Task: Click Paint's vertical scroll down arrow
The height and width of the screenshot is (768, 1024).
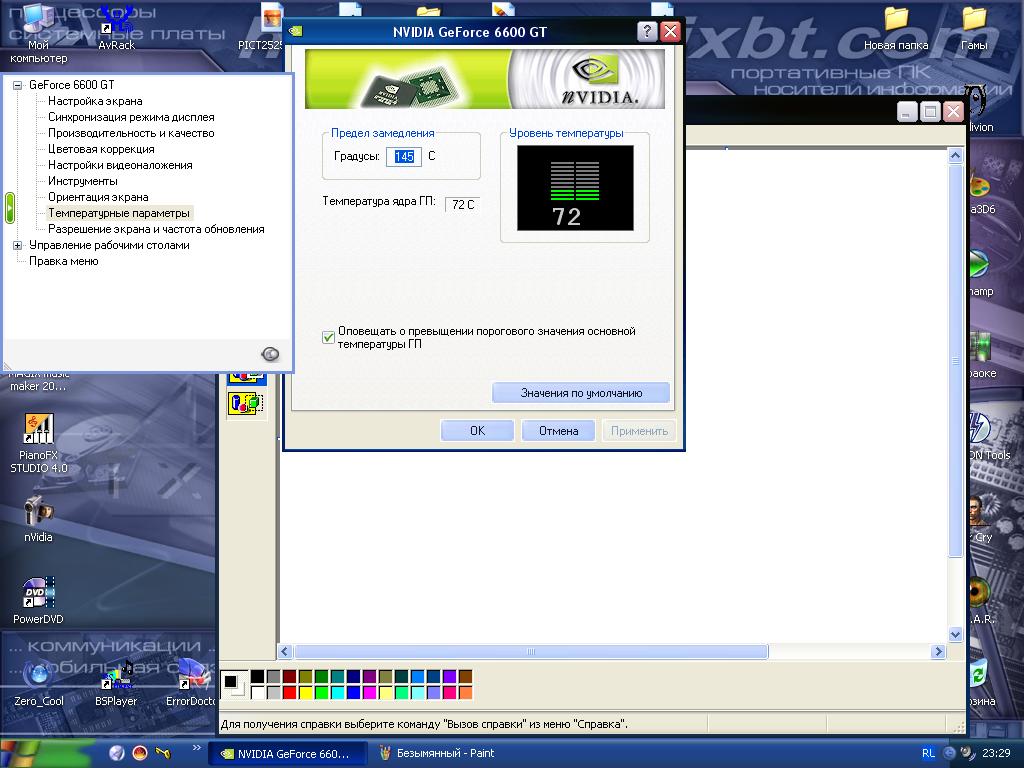Action: click(955, 634)
